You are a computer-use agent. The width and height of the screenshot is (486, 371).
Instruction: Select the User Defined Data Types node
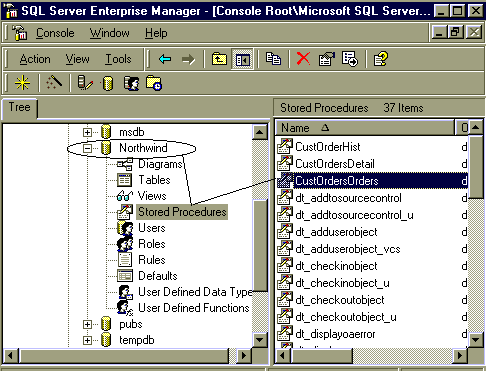[195, 292]
